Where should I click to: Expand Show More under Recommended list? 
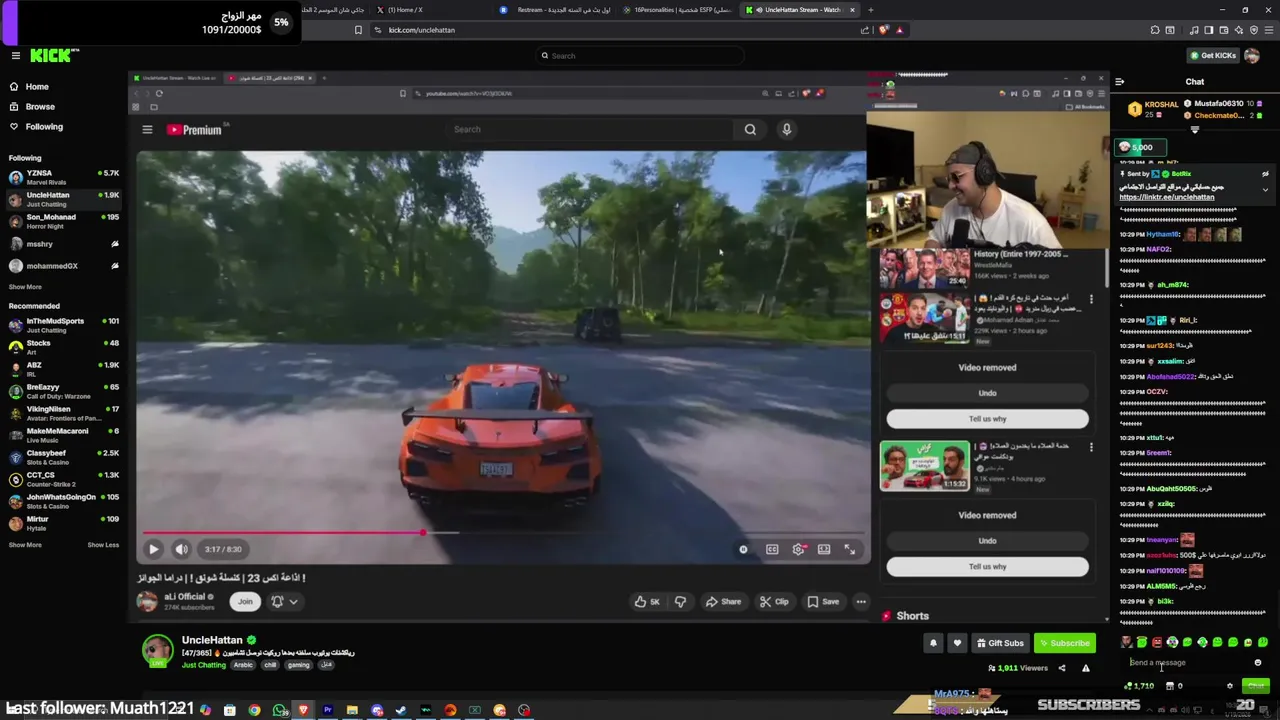point(25,545)
